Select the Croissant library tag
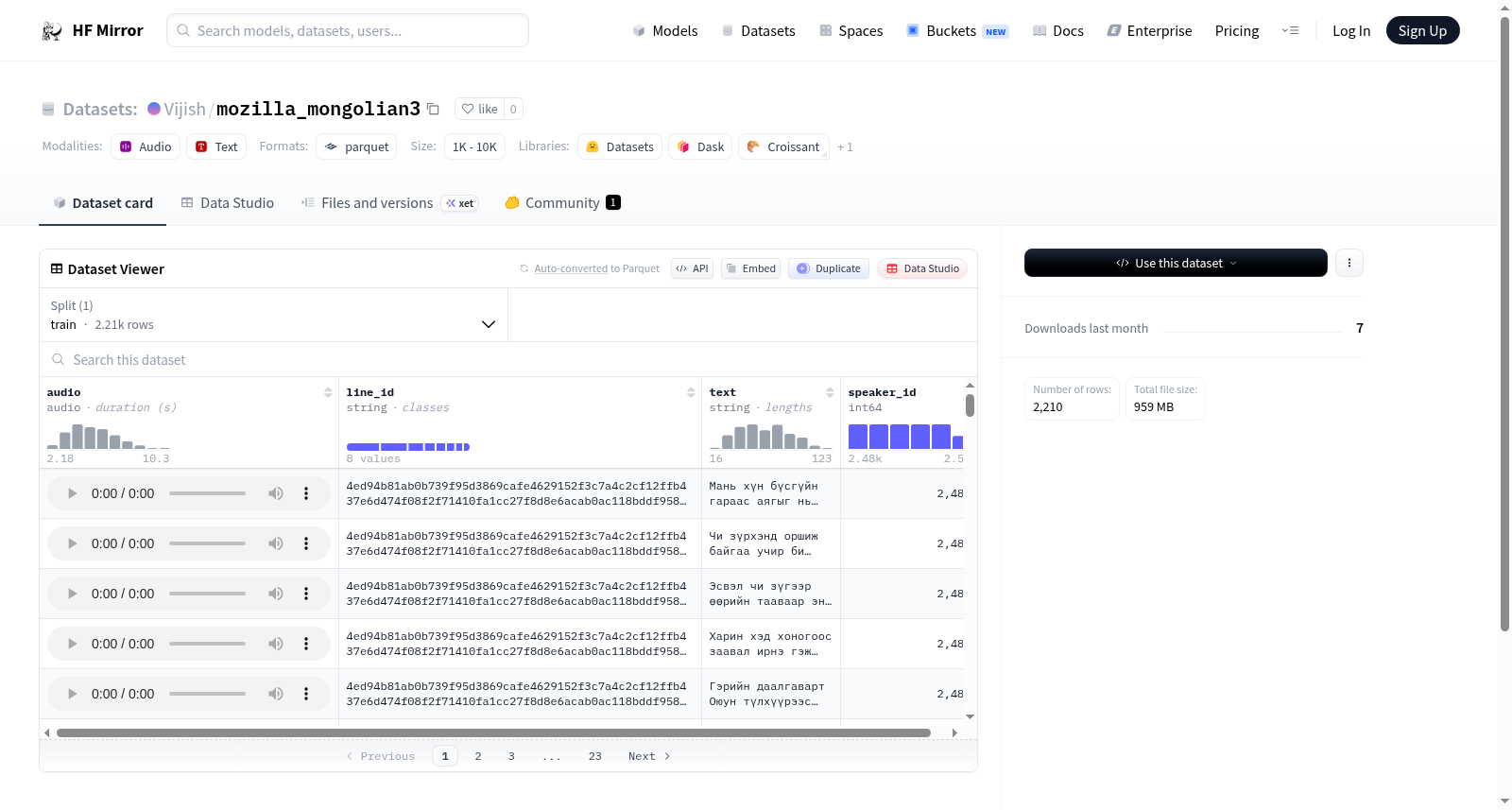1512x810 pixels. pos(783,146)
